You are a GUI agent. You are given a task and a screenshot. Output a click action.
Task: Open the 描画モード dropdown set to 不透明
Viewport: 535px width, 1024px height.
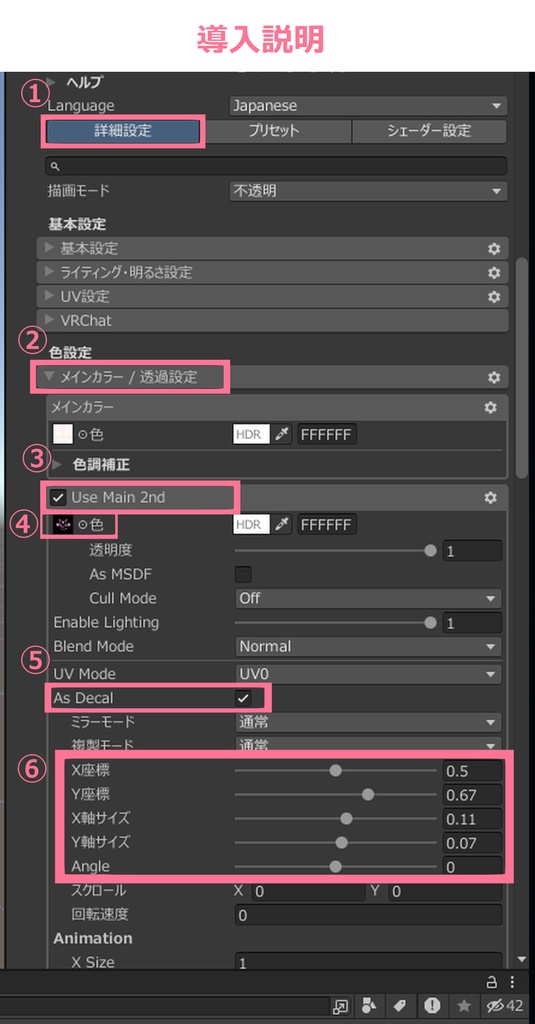(x=368, y=191)
